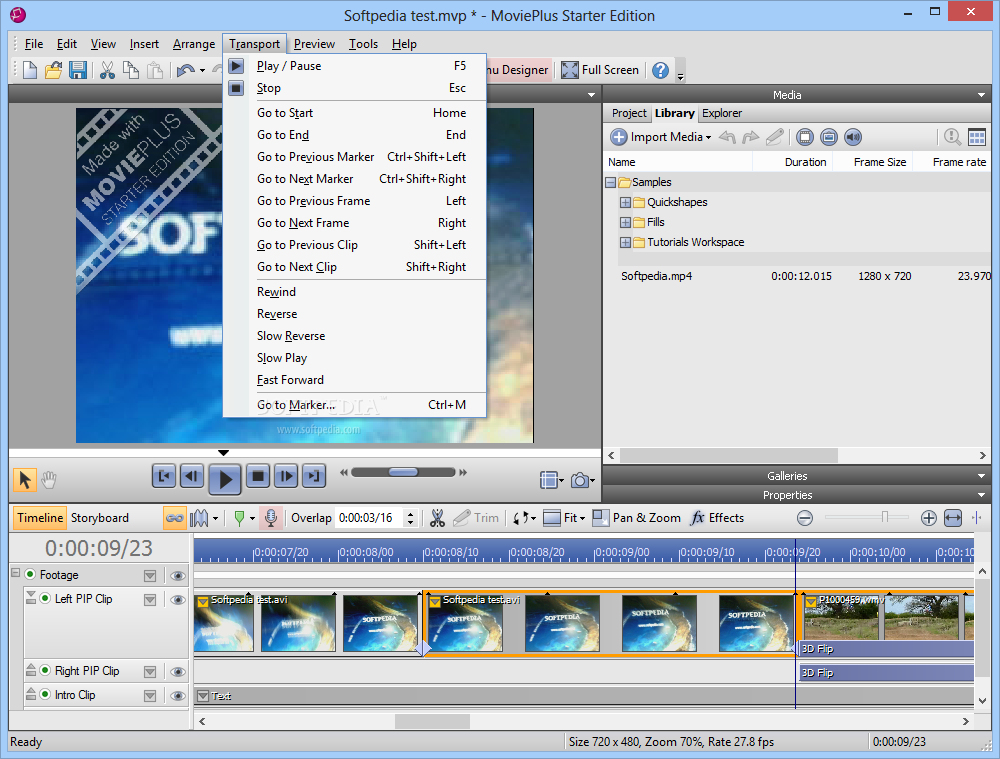Expand the Quickshapes folder
The height and width of the screenshot is (759, 1000).
click(x=625, y=202)
